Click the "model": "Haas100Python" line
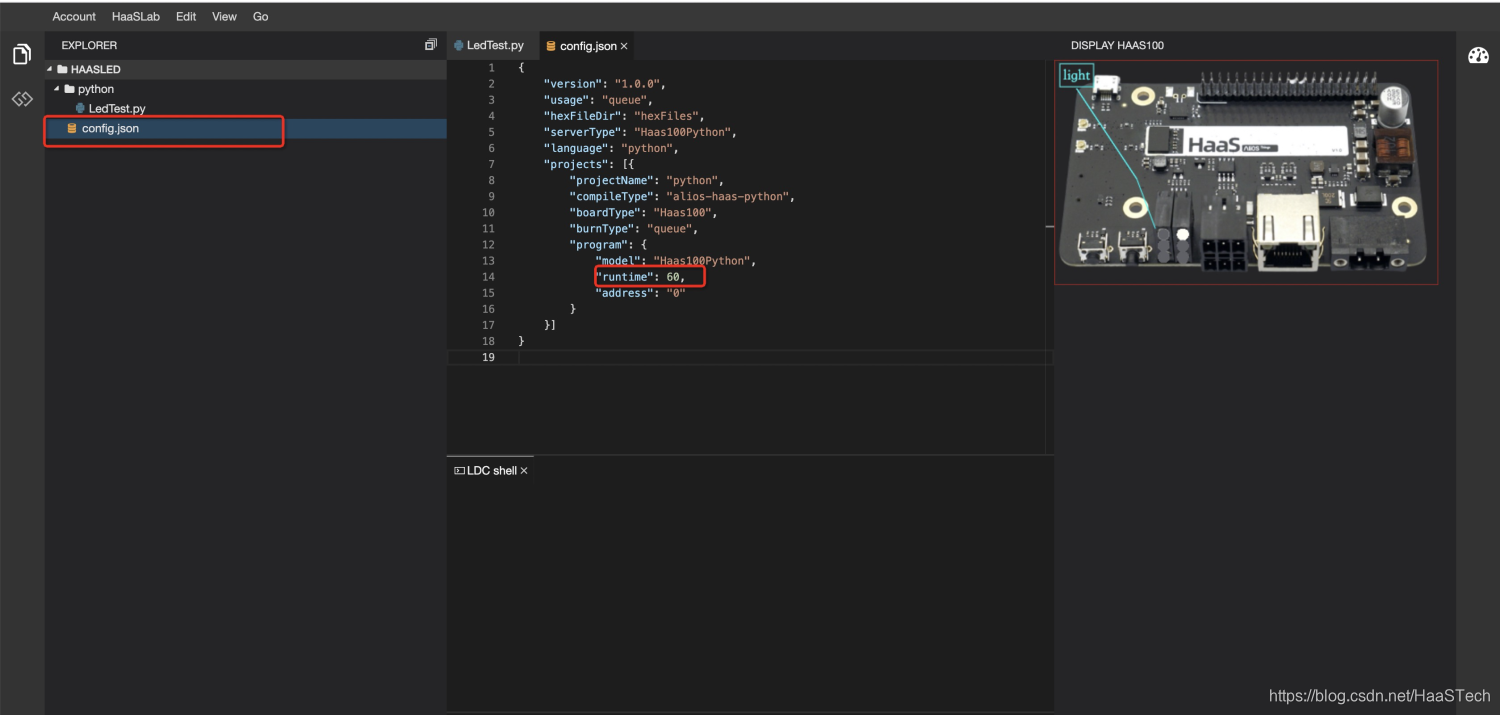 676,261
